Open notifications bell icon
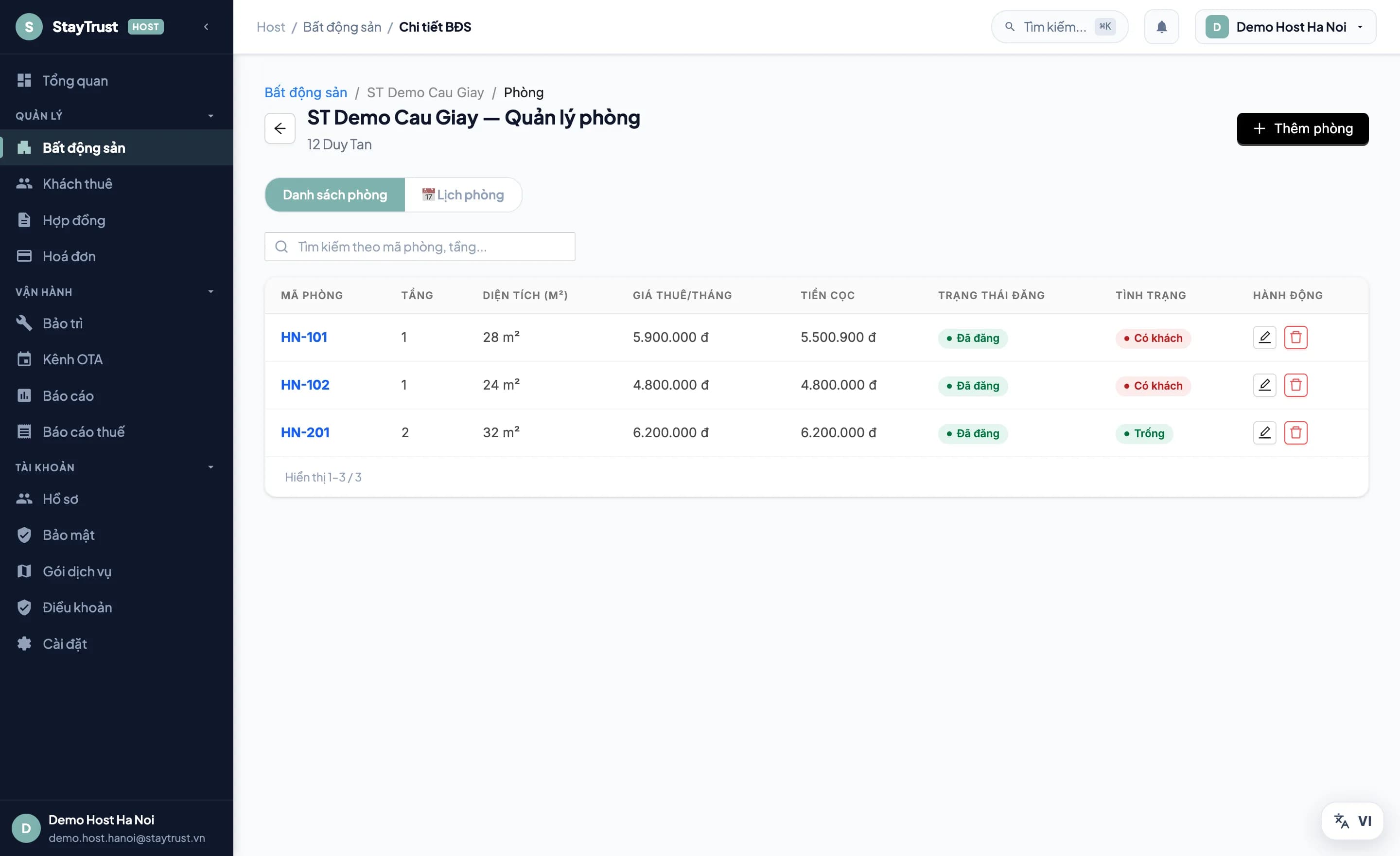 point(1161,27)
